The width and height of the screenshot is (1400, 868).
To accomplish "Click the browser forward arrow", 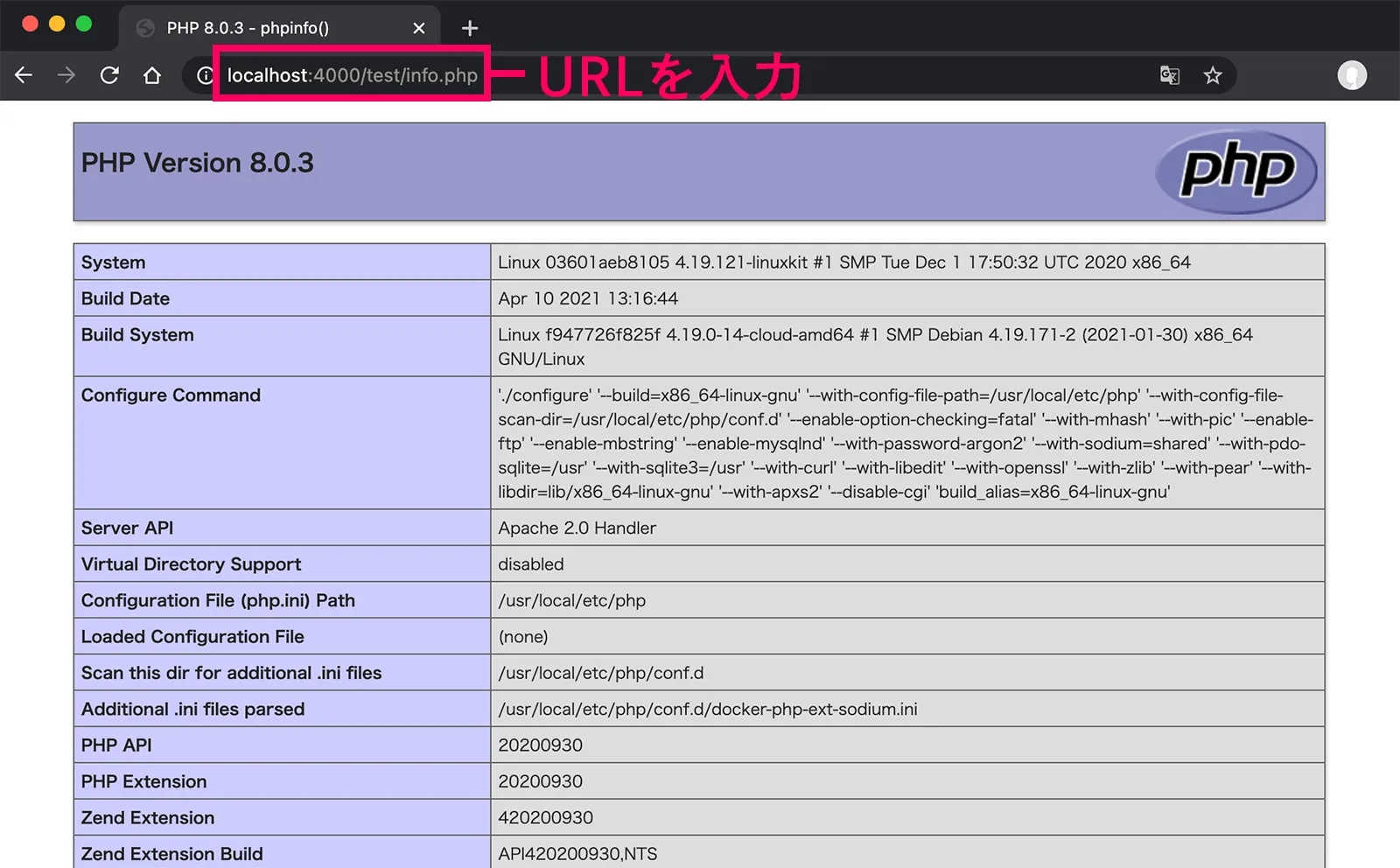I will point(66,75).
